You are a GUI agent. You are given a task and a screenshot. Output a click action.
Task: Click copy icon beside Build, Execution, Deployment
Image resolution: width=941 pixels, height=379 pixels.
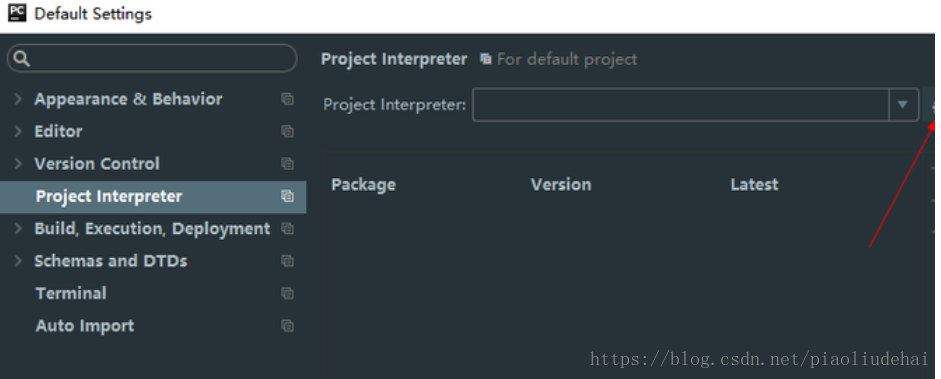pyautogui.click(x=287, y=228)
